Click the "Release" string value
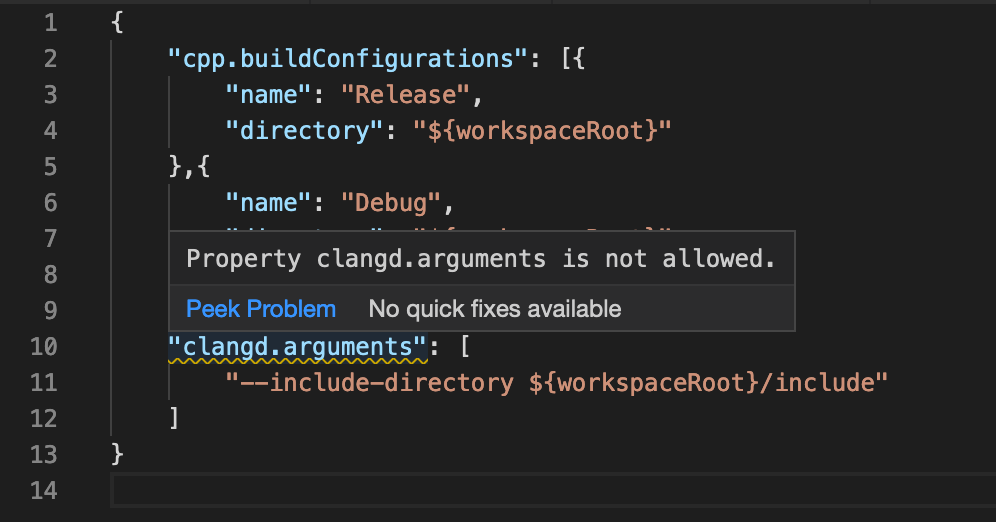The height and width of the screenshot is (522, 996). tap(406, 95)
